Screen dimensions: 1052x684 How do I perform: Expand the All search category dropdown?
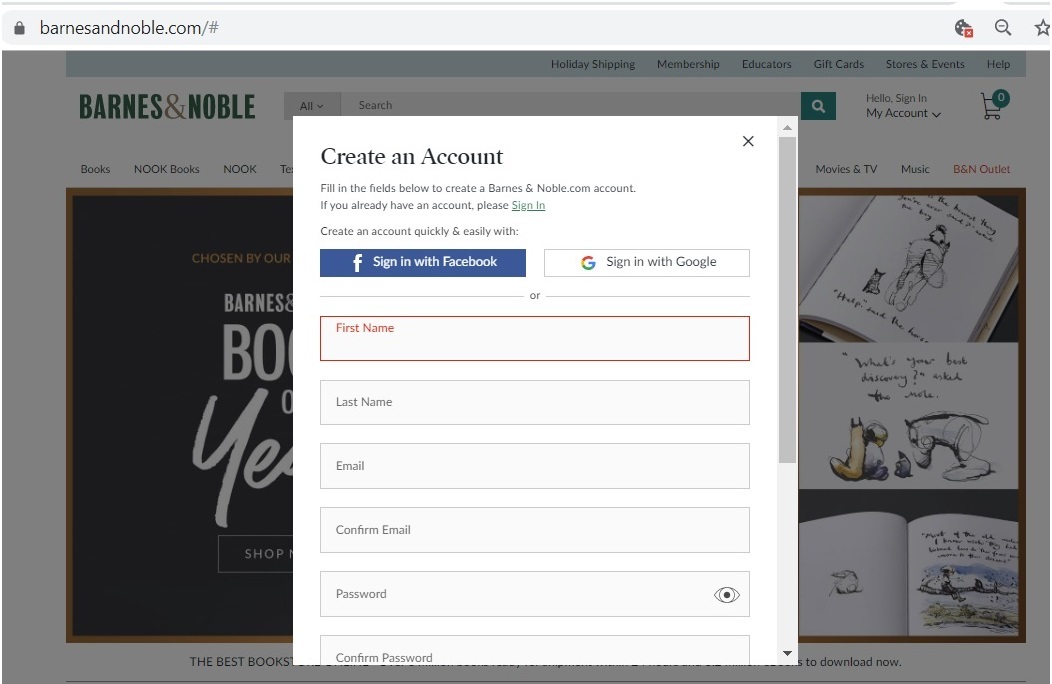click(x=311, y=106)
